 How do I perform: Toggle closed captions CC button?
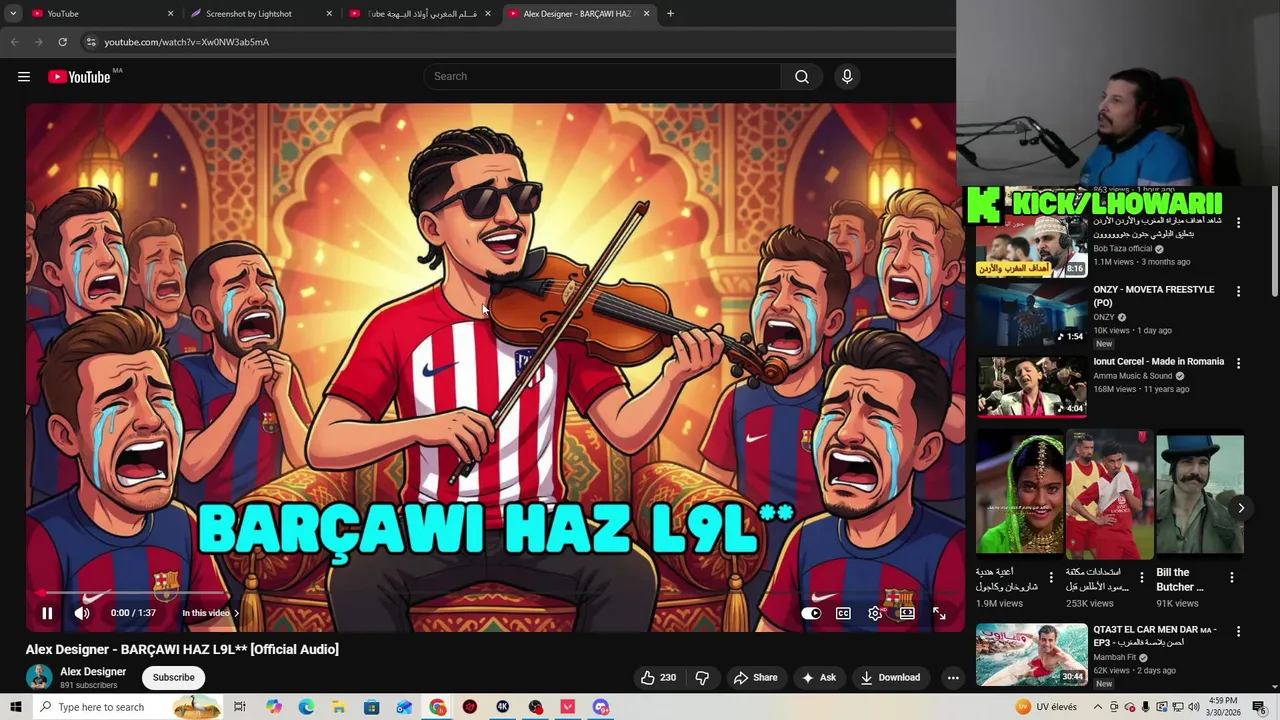pos(843,613)
